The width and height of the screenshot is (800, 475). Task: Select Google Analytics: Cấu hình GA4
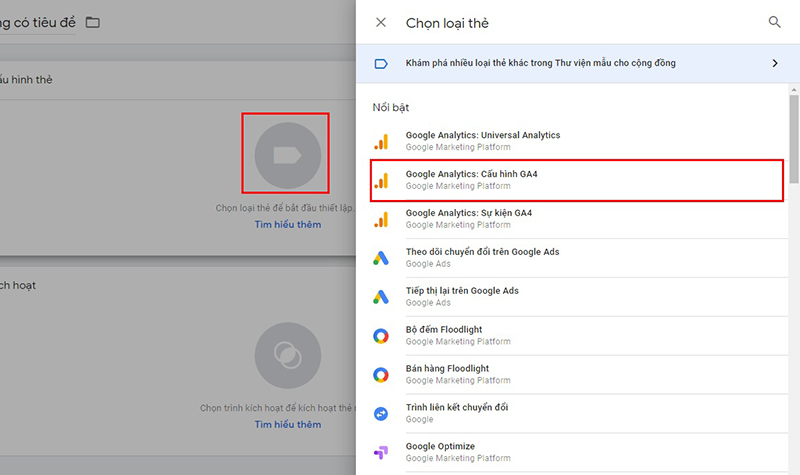coord(577,180)
